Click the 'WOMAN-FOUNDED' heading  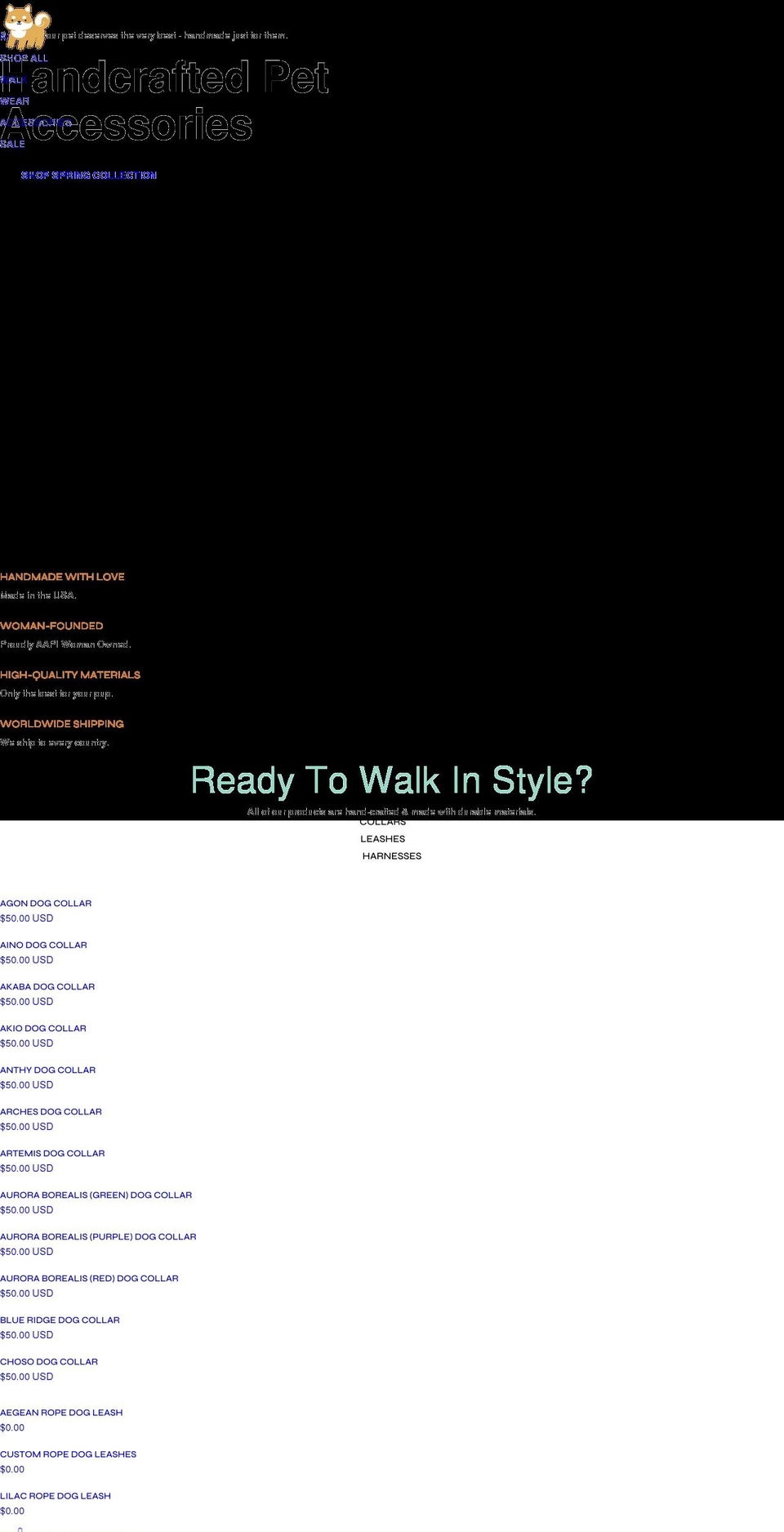point(51,626)
